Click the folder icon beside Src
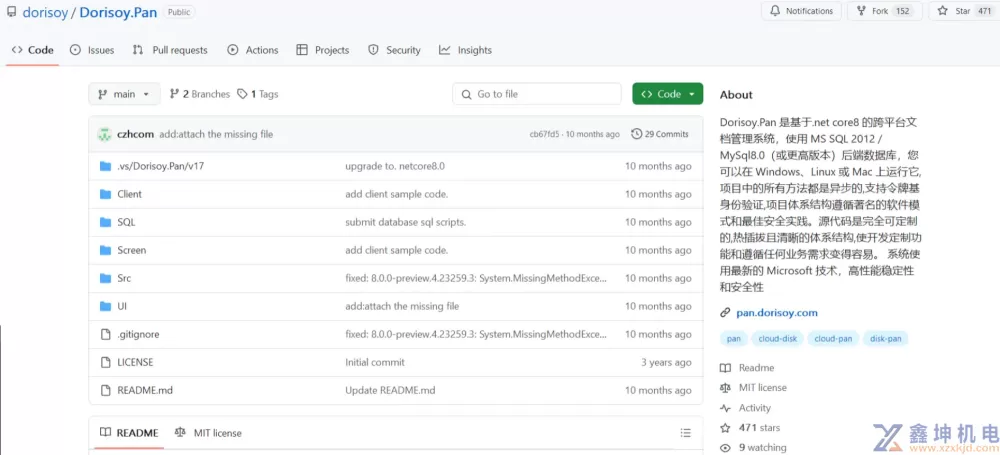 (x=106, y=278)
